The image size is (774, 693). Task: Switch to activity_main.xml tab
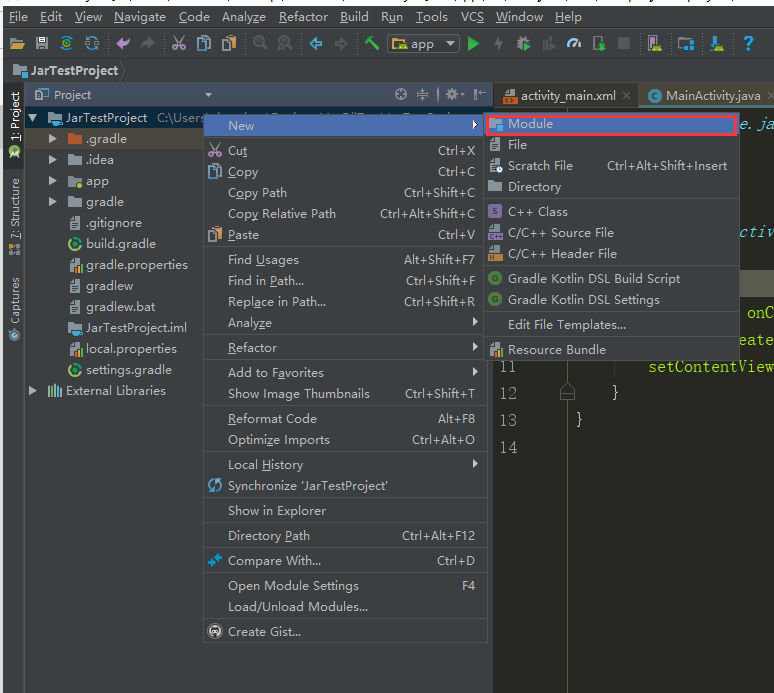coord(568,96)
